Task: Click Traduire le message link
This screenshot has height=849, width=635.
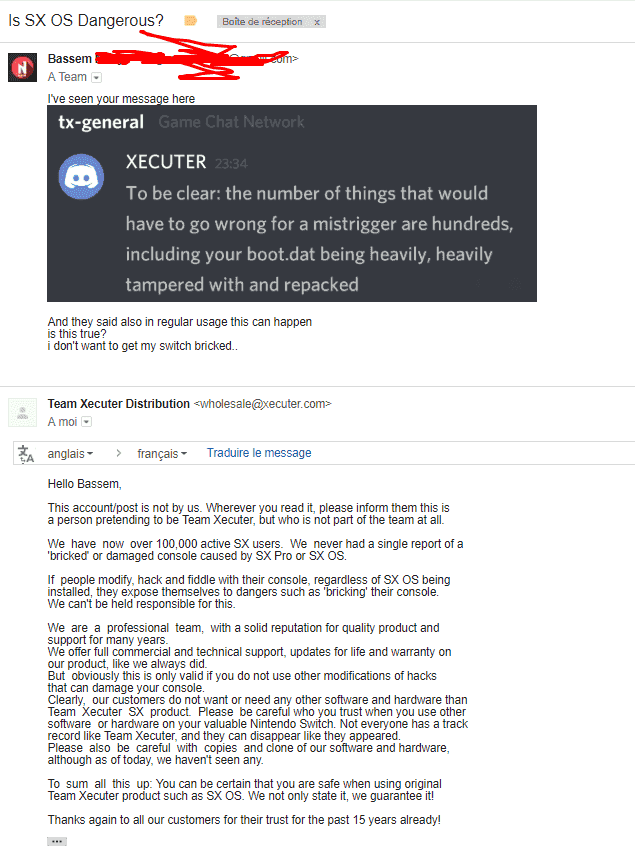Action: tap(259, 453)
